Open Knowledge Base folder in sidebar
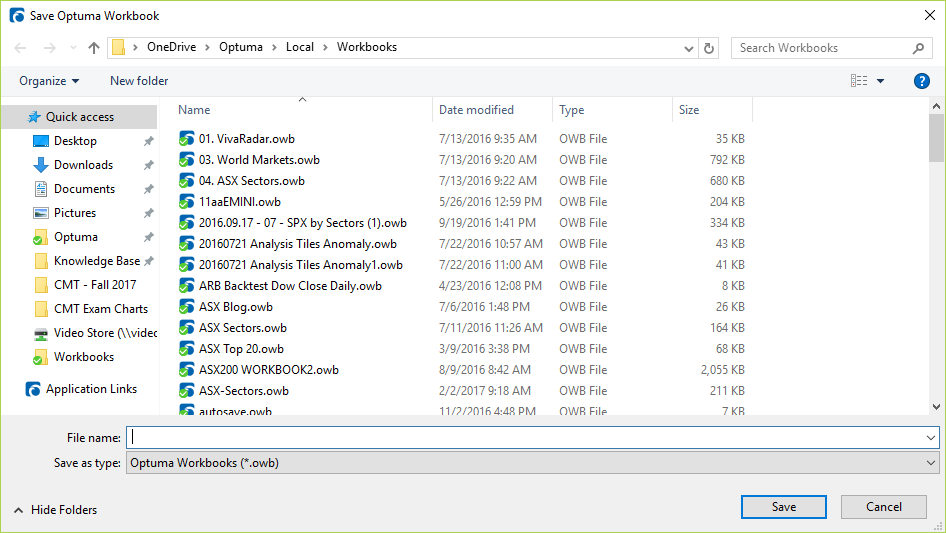Screen dimensions: 946x533 click(97, 261)
